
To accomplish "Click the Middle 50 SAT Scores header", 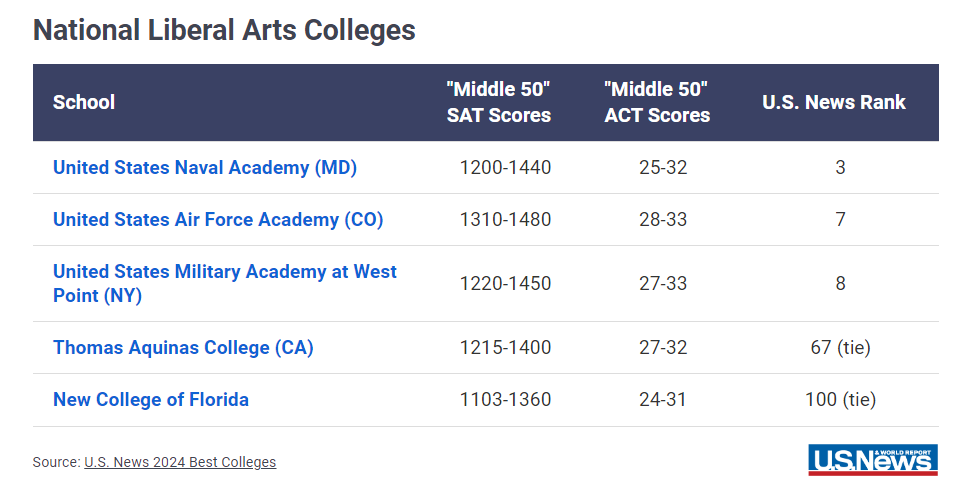I will 499,102.
